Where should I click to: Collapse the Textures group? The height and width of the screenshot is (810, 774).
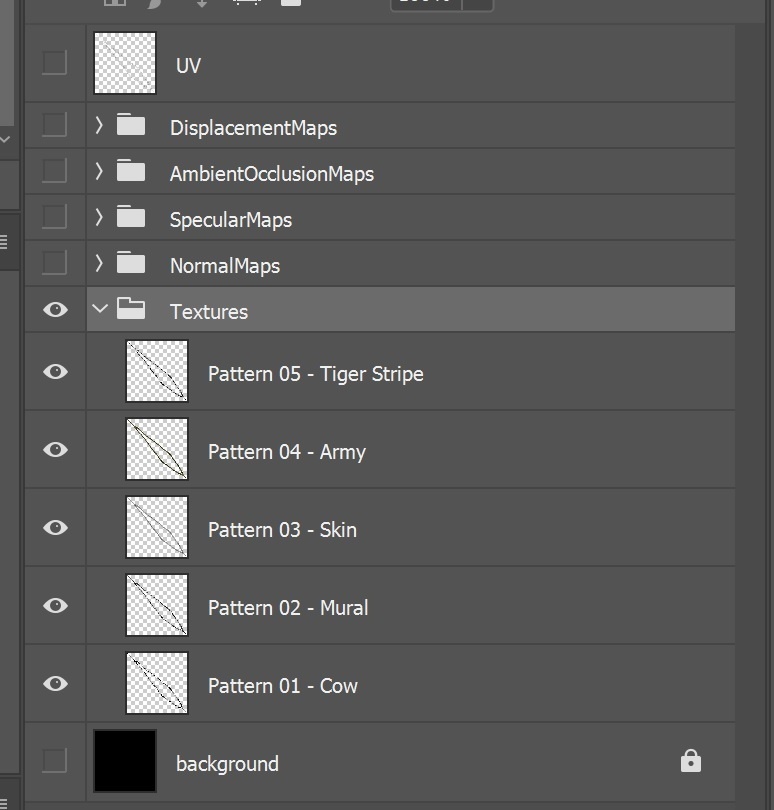point(99,310)
